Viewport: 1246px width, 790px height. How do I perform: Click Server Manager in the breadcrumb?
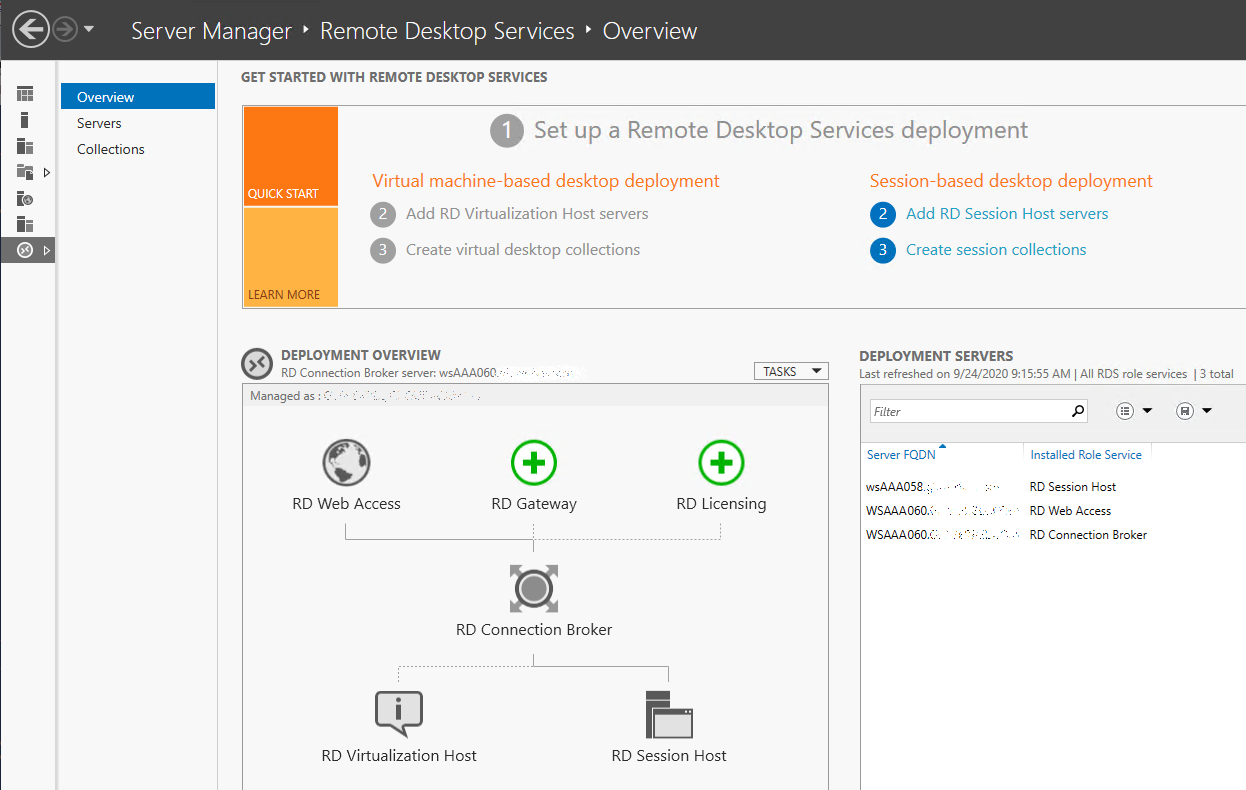(x=211, y=31)
